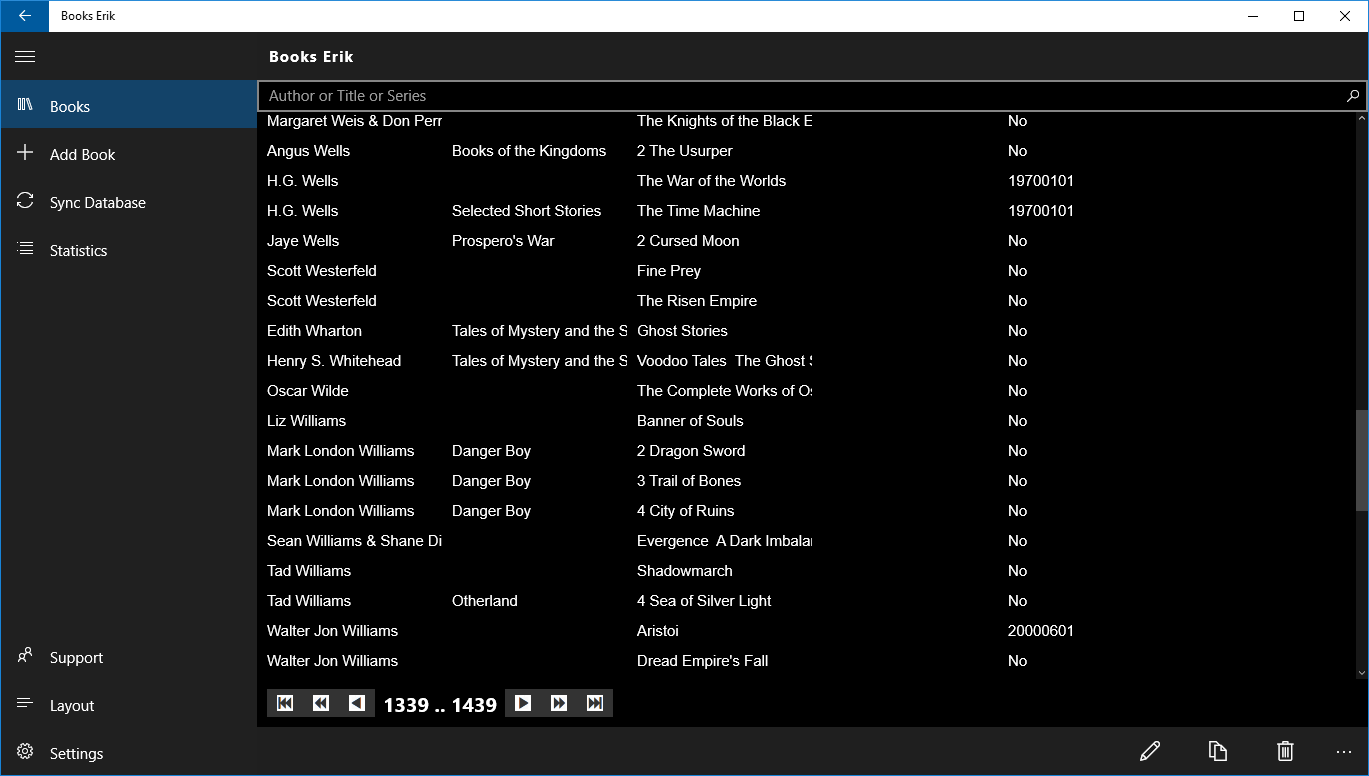Click the read date '20000601'
The height and width of the screenshot is (776, 1369).
click(1041, 631)
